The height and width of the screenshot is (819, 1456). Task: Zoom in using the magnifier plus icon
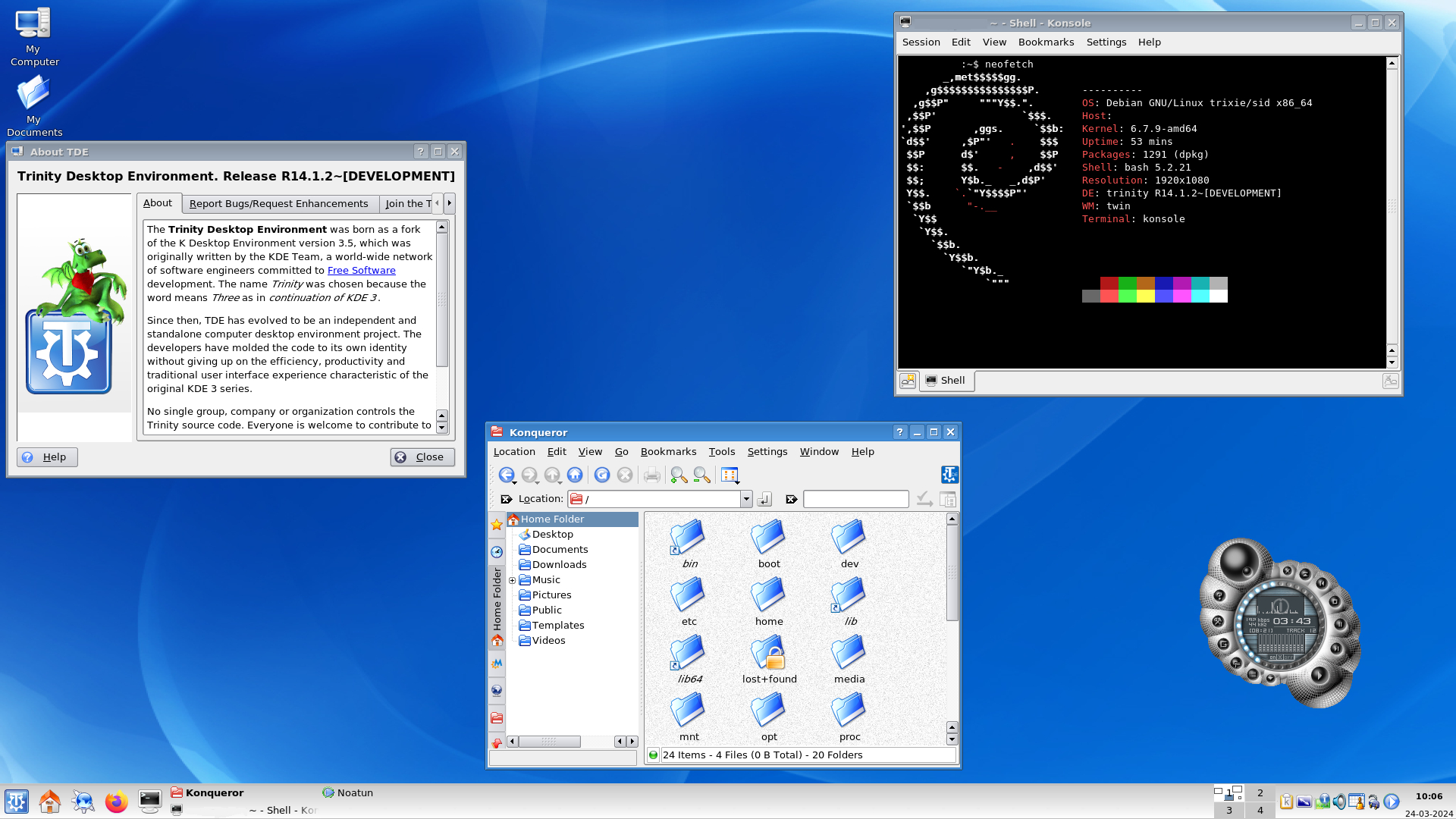(679, 475)
